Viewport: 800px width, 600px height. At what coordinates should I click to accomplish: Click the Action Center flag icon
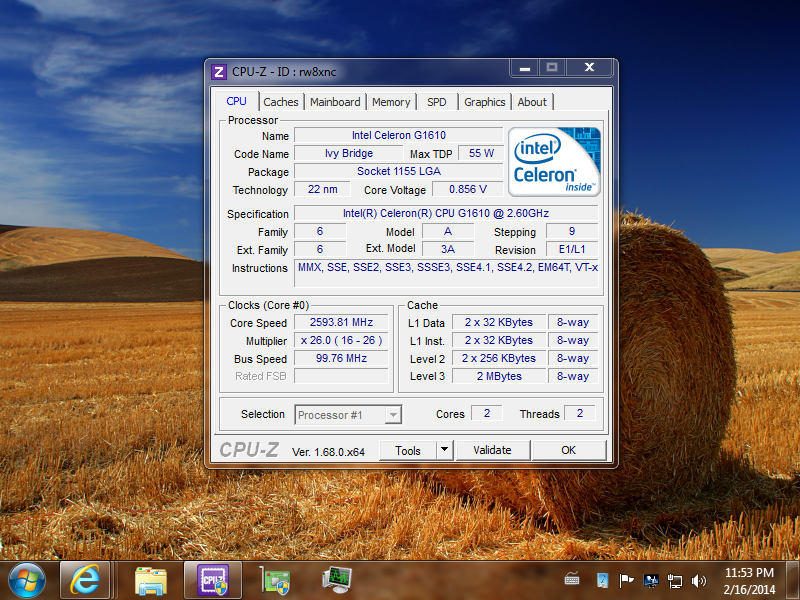click(626, 581)
